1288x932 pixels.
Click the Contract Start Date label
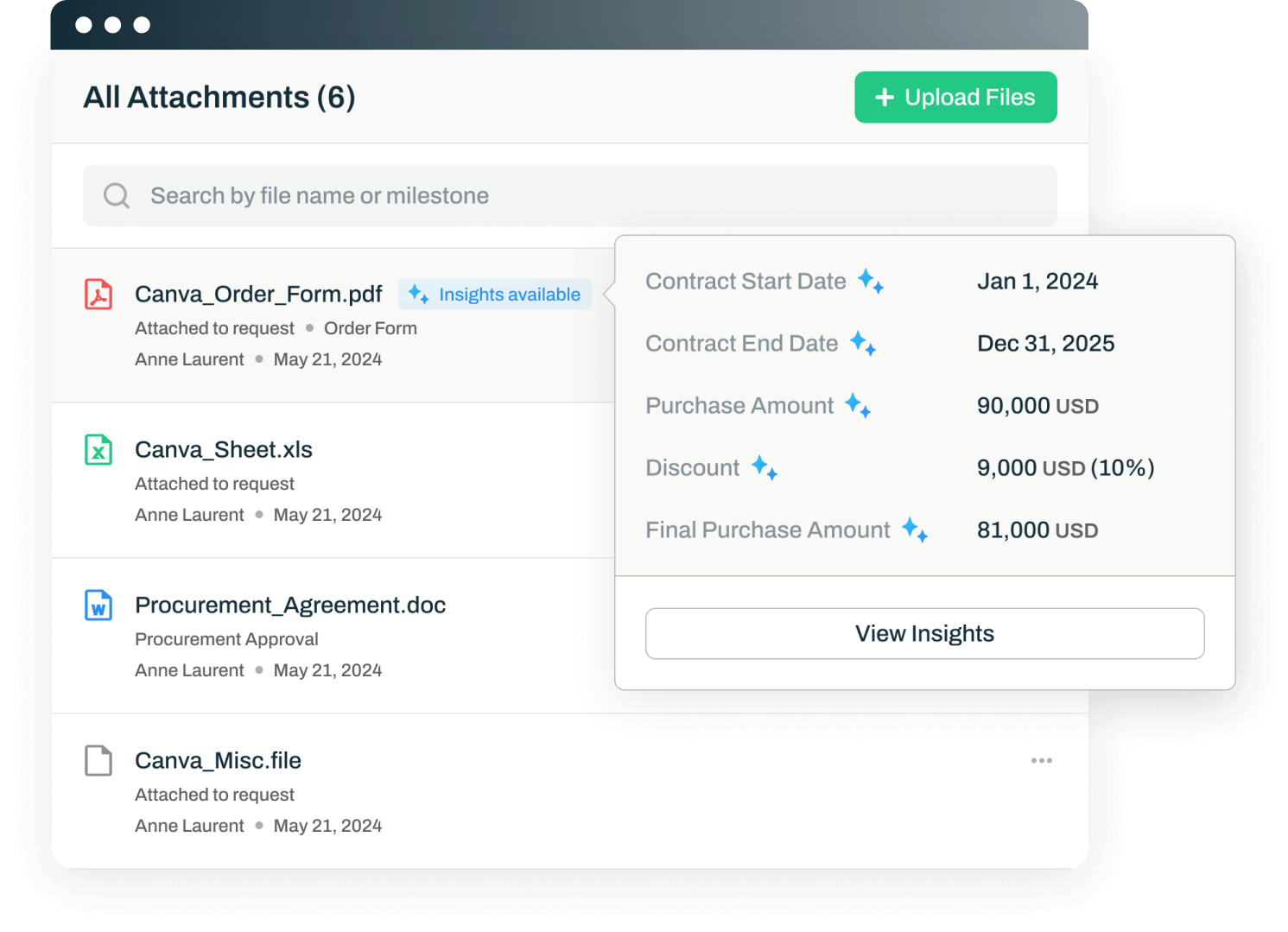point(746,282)
